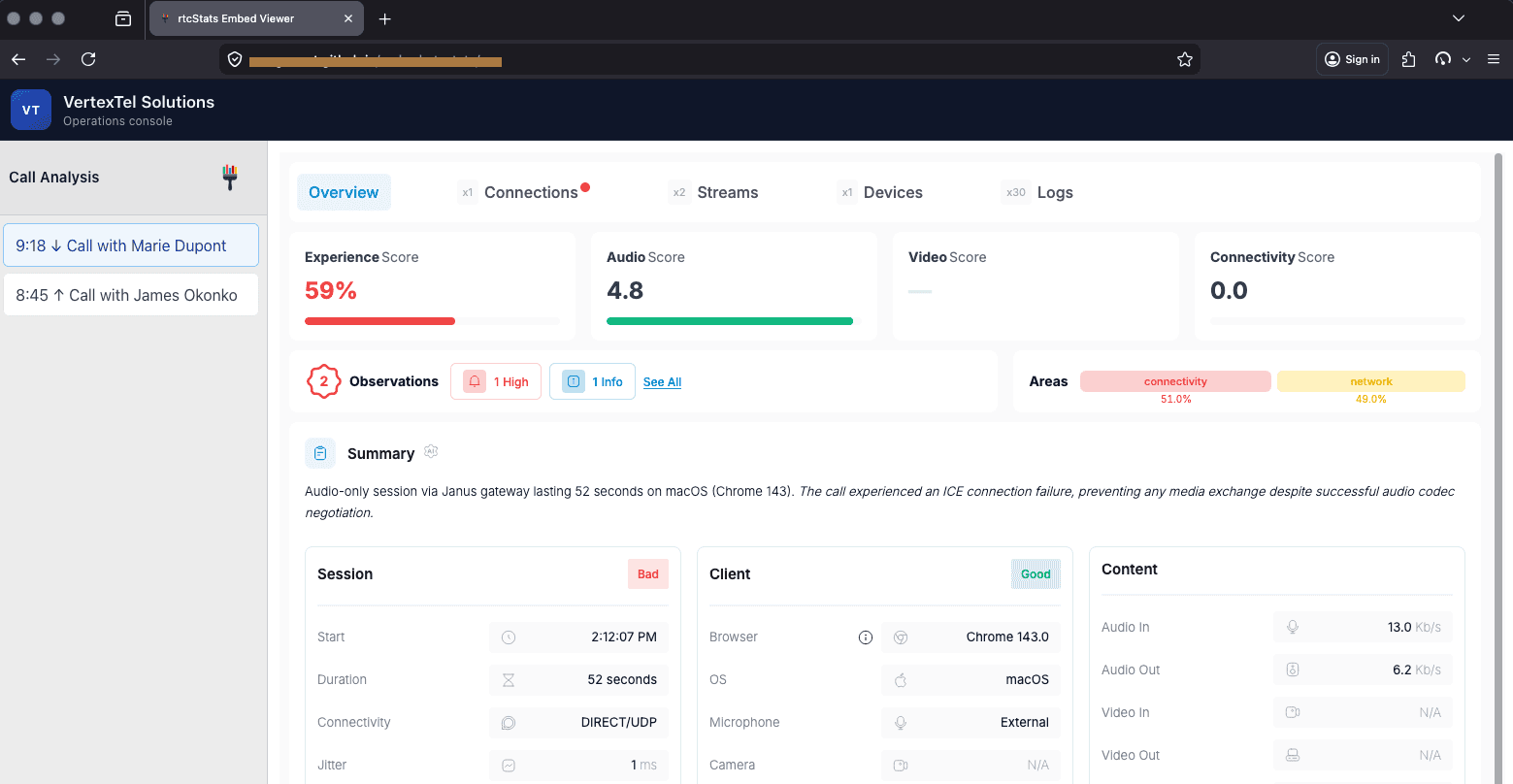The width and height of the screenshot is (1513, 784).
Task: Click the info icon next to Browser field
Action: click(865, 637)
